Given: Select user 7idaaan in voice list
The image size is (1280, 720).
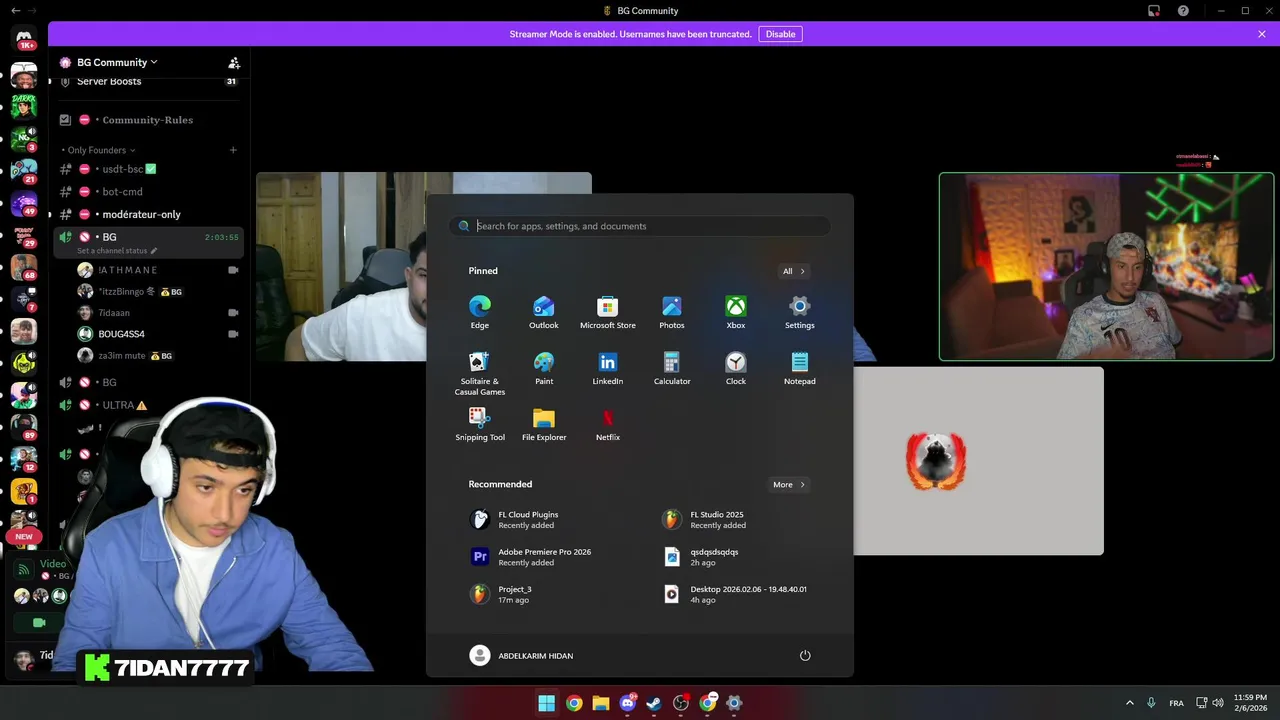Looking at the screenshot, I should (158, 313).
